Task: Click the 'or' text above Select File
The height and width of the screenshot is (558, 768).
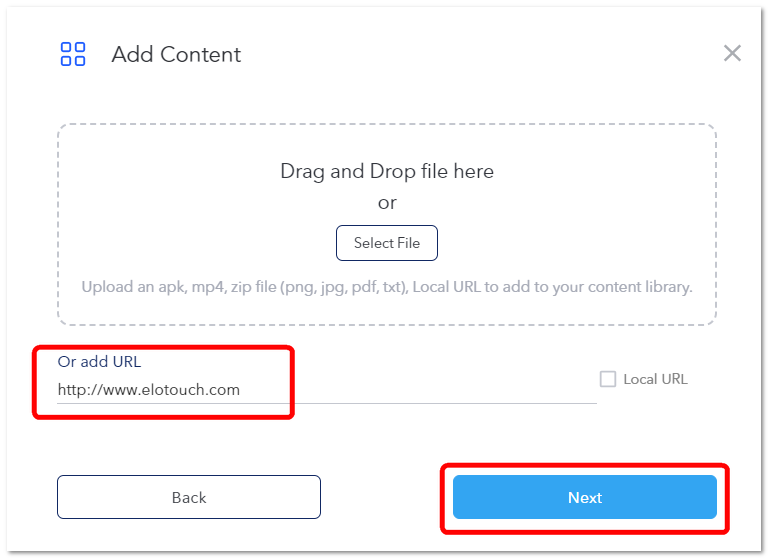Action: pos(387,203)
